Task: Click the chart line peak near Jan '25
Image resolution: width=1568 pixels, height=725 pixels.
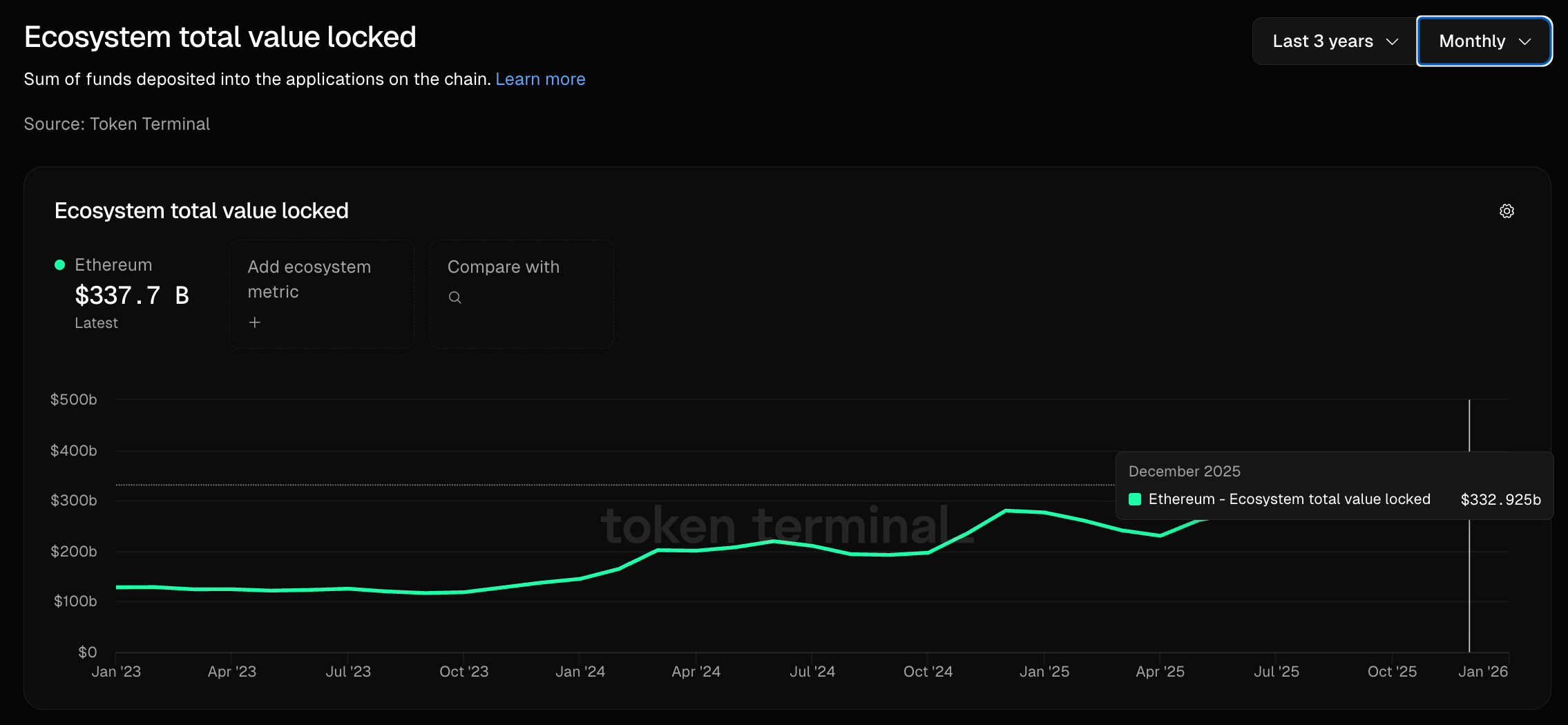Action: click(1006, 510)
